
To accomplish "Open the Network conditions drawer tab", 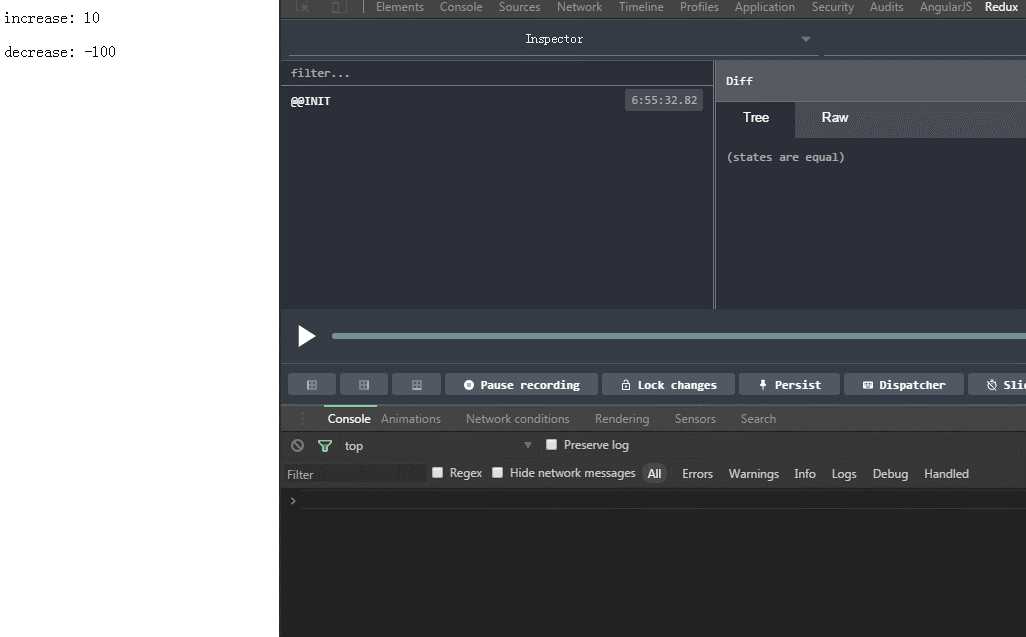I will [518, 419].
